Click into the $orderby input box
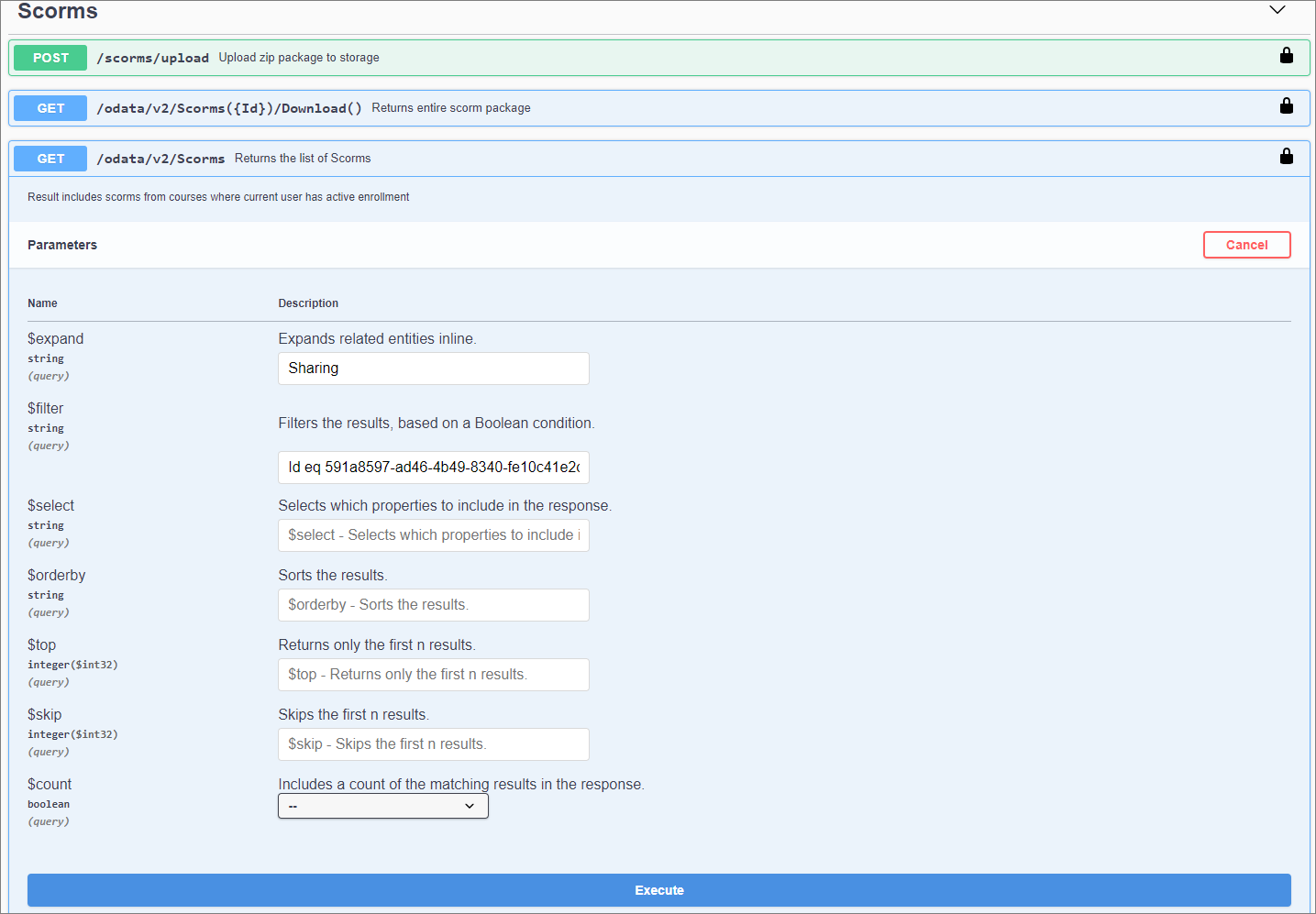This screenshot has height=914, width=1316. (x=433, y=605)
